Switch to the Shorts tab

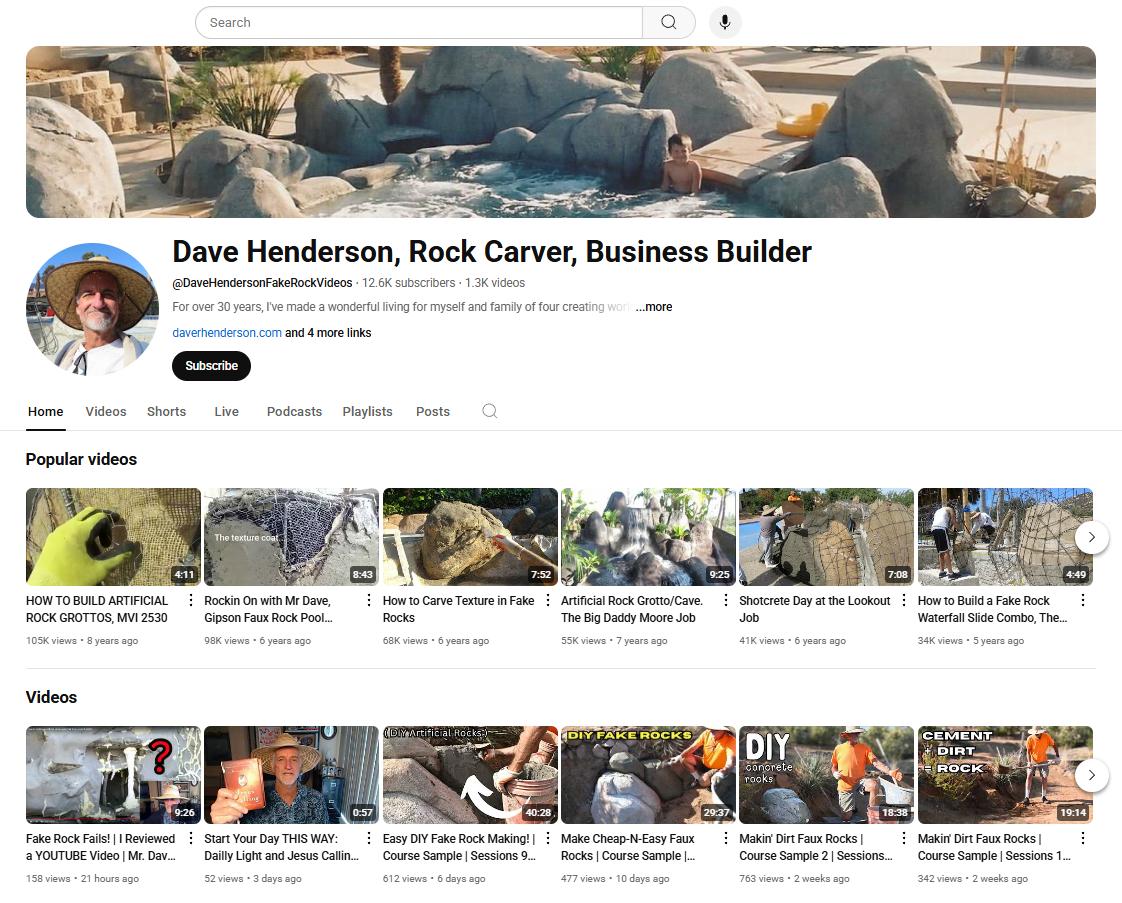click(166, 411)
